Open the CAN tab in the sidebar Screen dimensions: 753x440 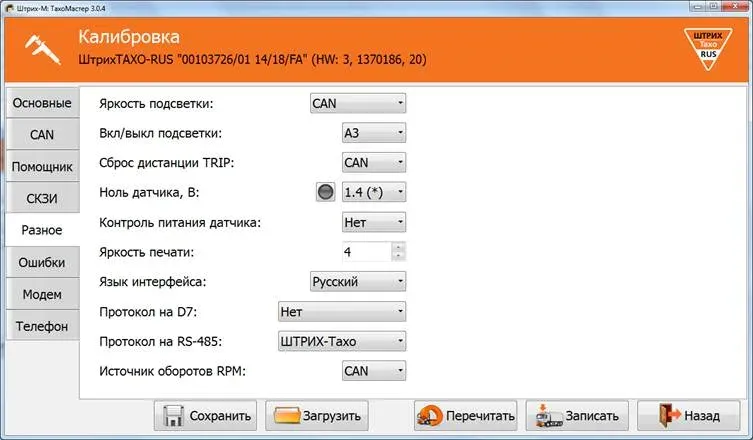[x=42, y=134]
